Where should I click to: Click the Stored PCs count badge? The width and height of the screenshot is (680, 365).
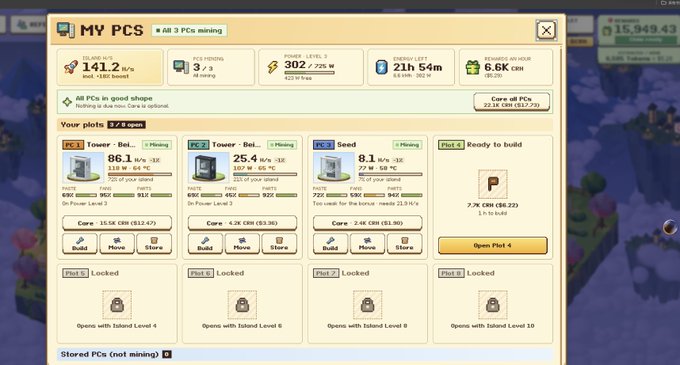(x=167, y=354)
